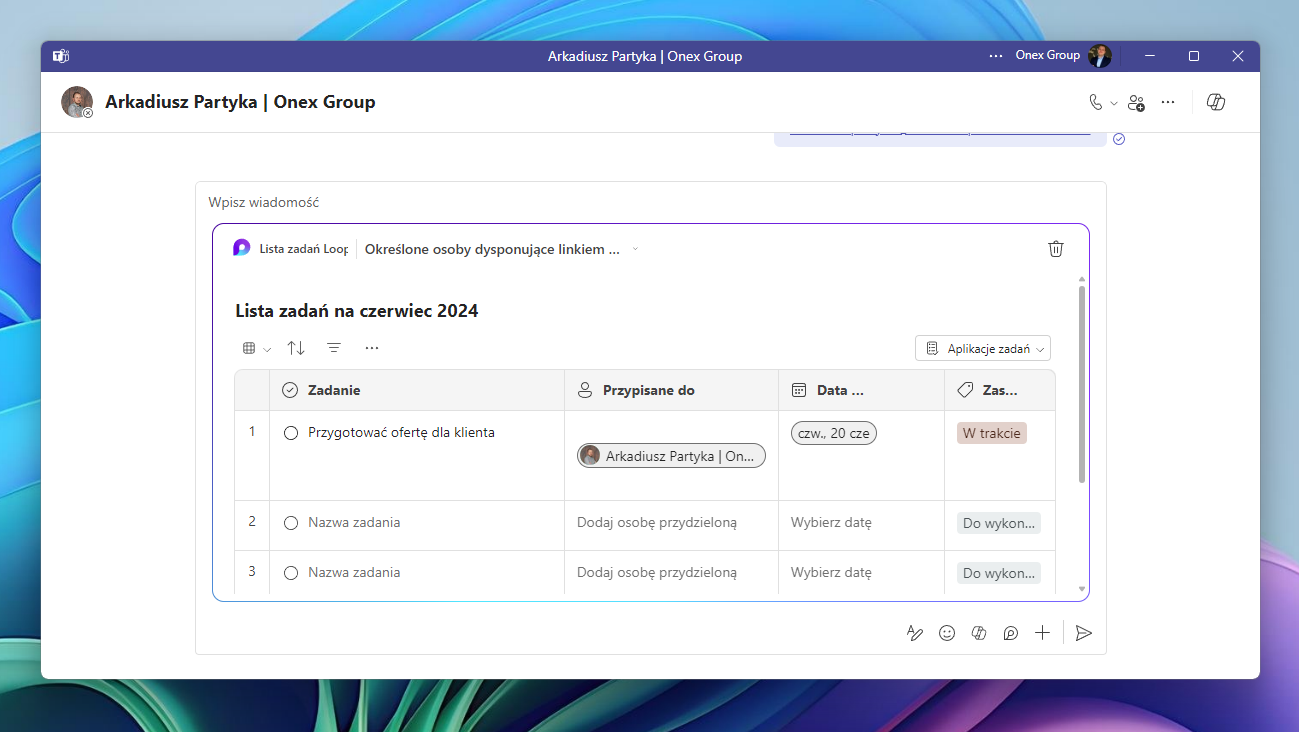Screen dimensions: 1299x732
Task: Open the Loop components icon in compose bar
Action: (x=1011, y=633)
